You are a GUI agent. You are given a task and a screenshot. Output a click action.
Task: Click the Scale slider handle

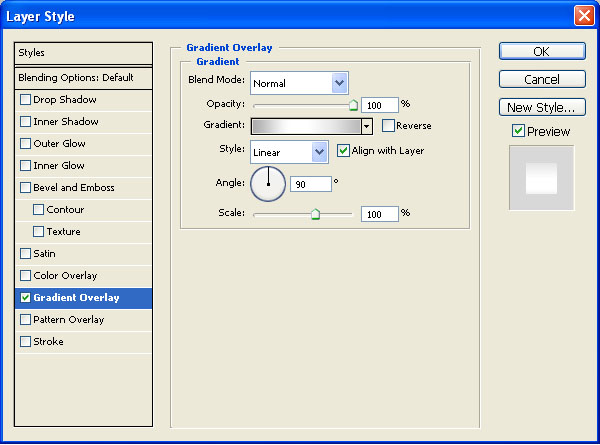315,213
